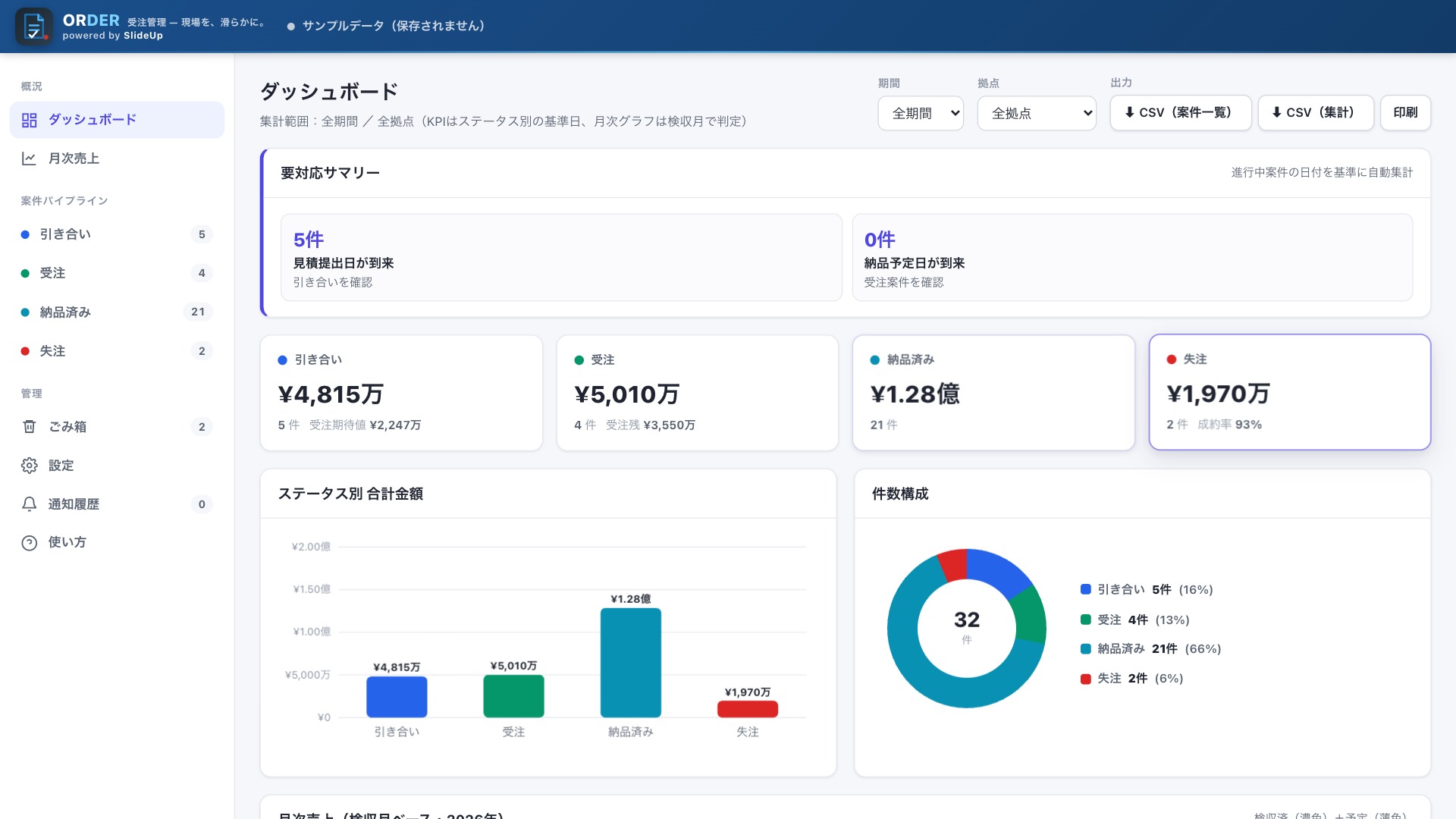Click the 引き合い ¥4,815万 KPI card
1456x819 pixels.
[401, 393]
